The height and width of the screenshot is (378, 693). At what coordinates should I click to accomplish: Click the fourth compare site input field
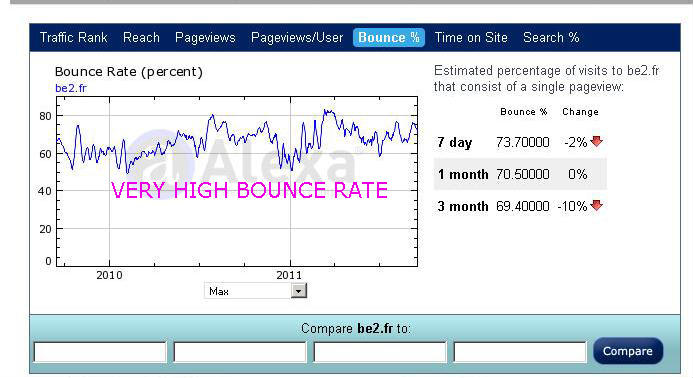coord(520,352)
